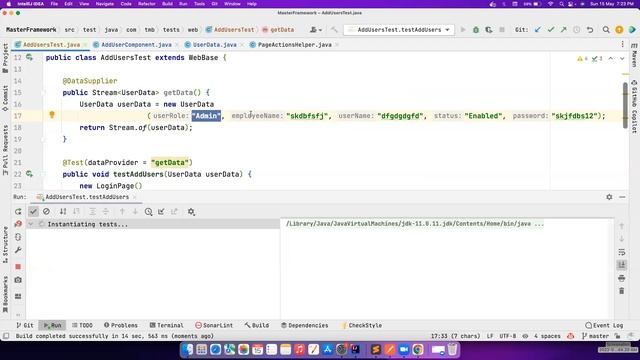The height and width of the screenshot is (360, 640).
Task: Switch to PageActionsHelper.java tab
Action: point(294,44)
